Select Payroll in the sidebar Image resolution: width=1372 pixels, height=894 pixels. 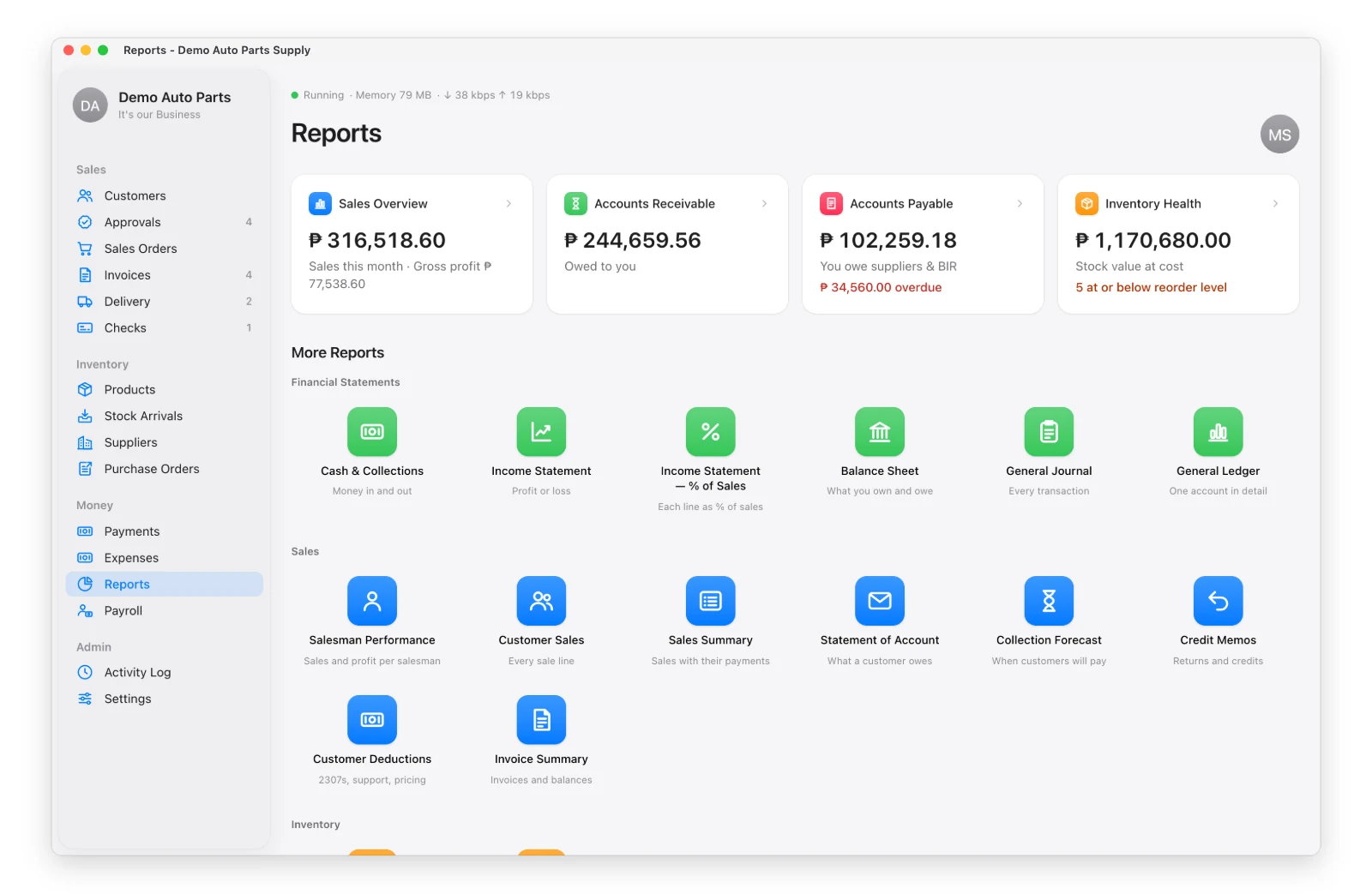(165, 611)
